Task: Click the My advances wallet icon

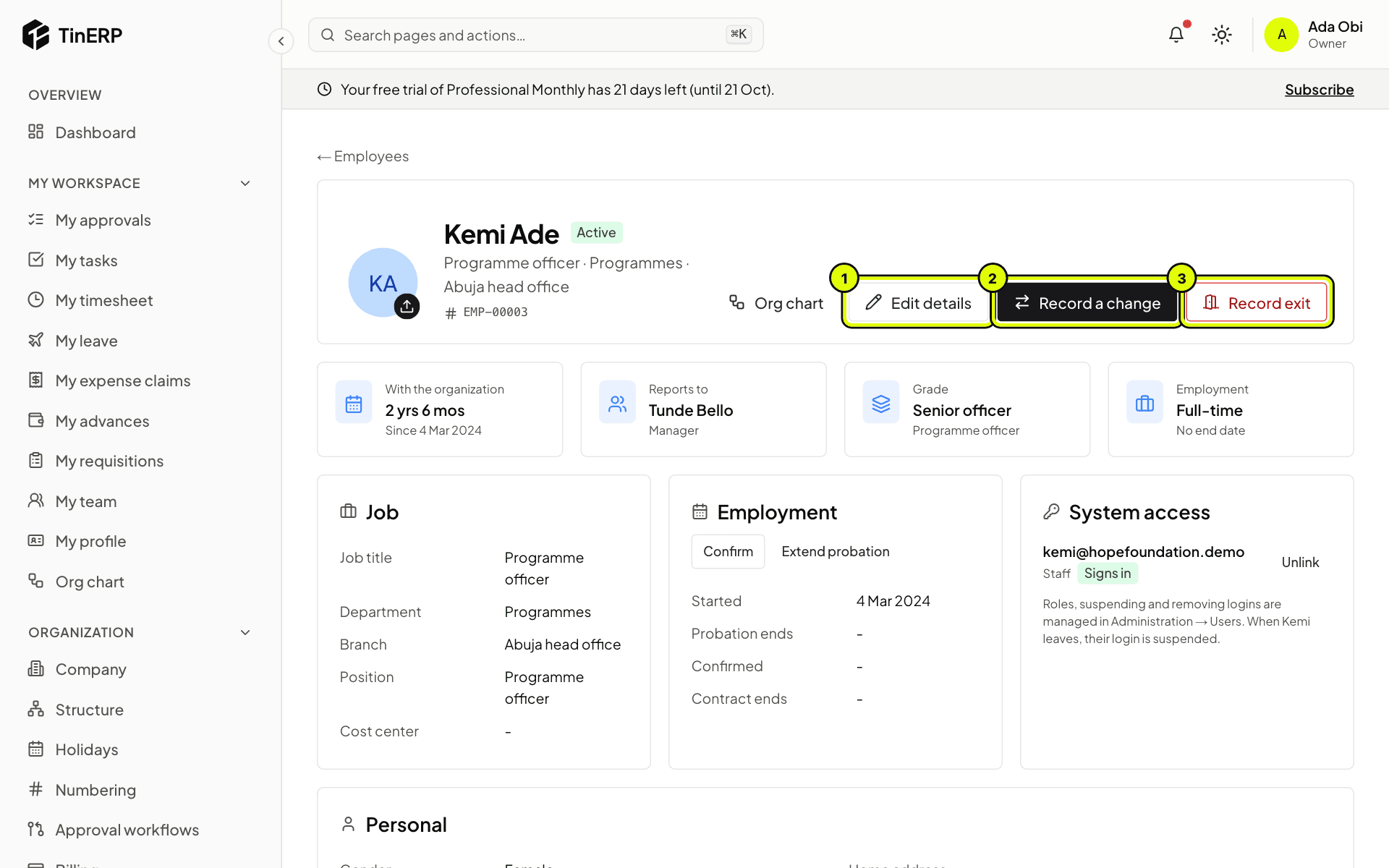Action: (x=35, y=420)
